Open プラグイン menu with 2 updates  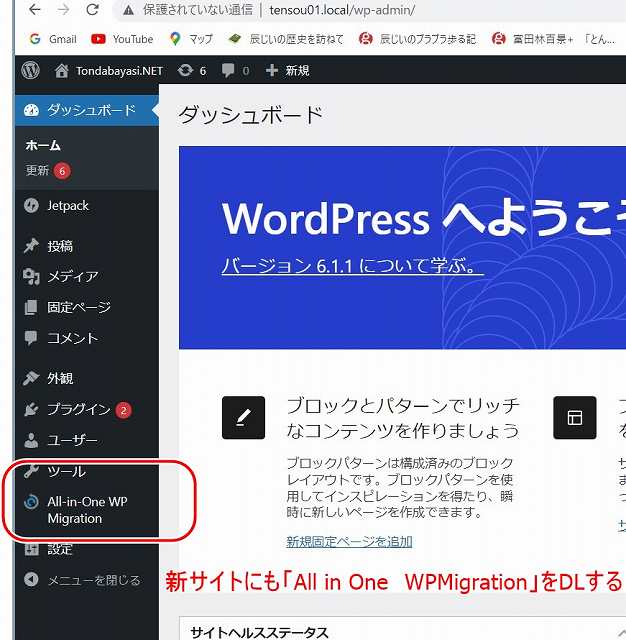(78, 409)
